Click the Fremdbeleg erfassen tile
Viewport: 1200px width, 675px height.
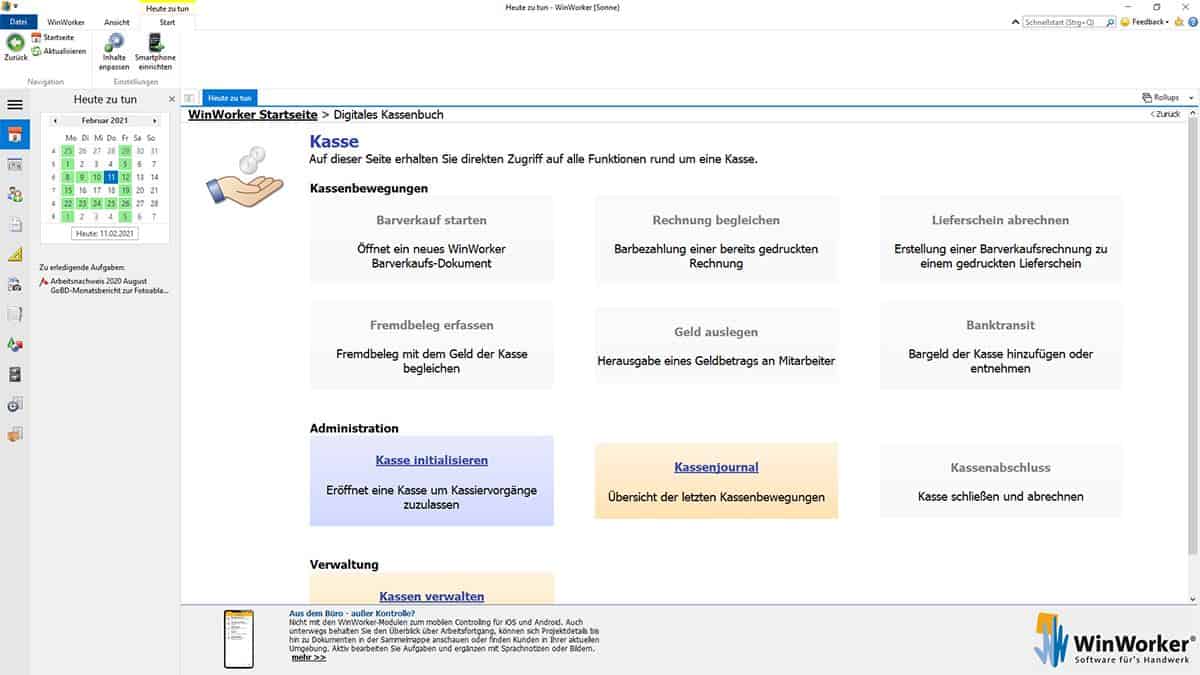tap(432, 345)
